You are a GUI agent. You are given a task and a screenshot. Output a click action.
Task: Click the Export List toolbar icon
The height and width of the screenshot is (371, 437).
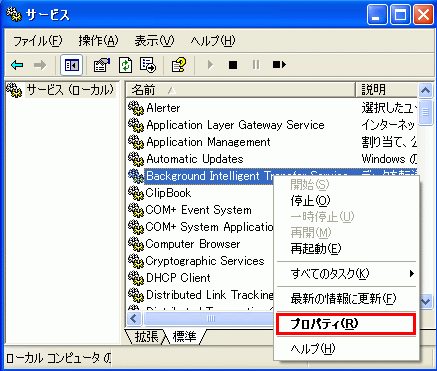point(148,65)
